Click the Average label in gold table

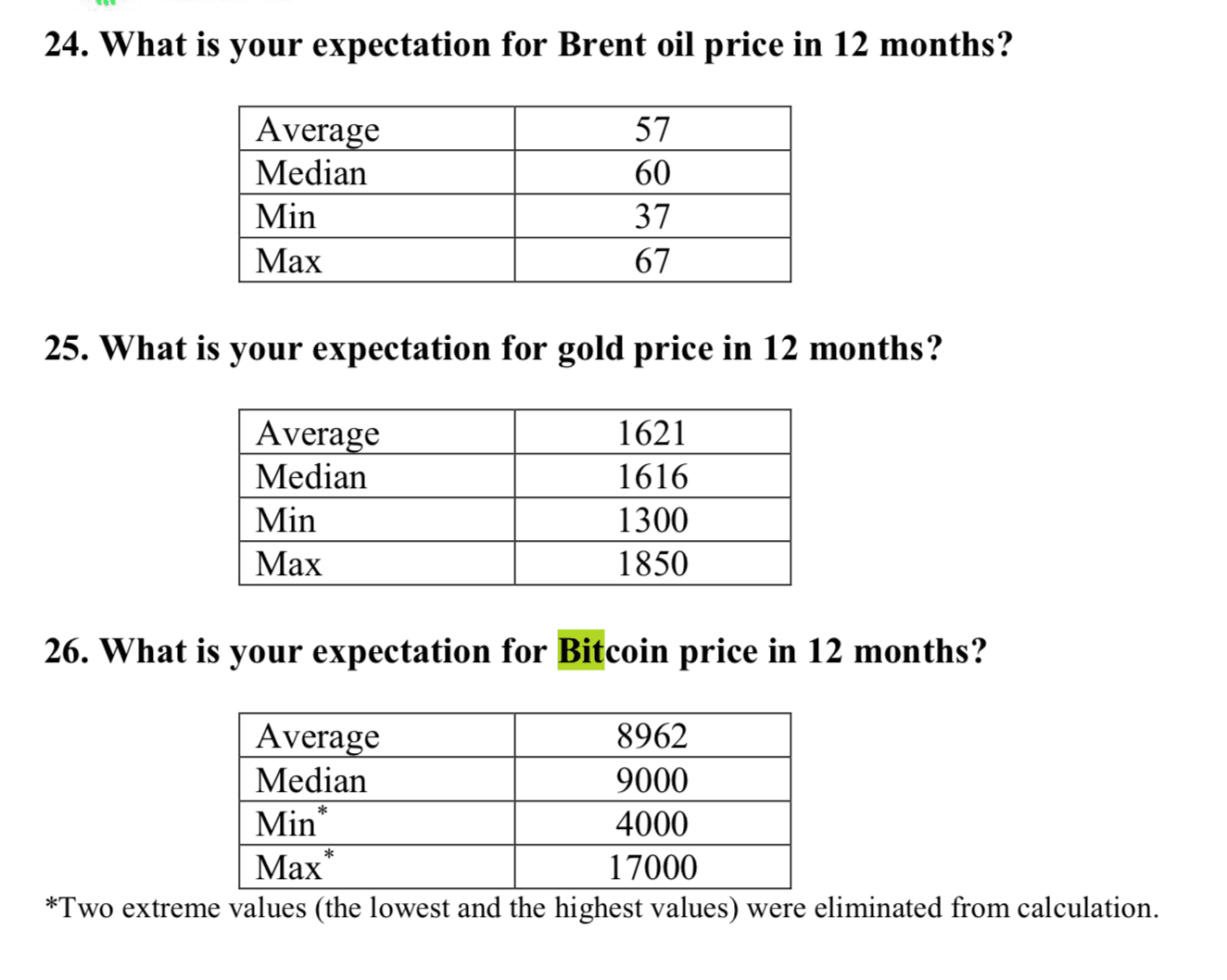click(318, 433)
